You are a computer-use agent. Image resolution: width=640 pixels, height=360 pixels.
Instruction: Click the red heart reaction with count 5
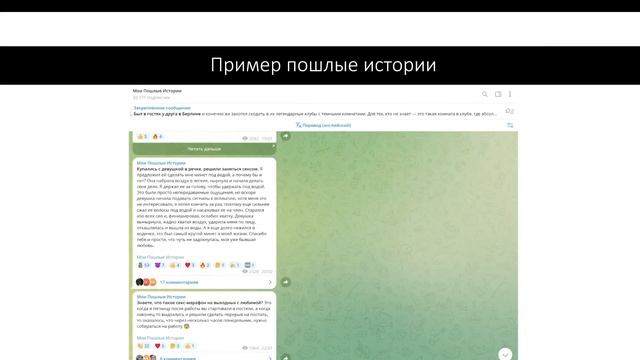tap(159, 346)
